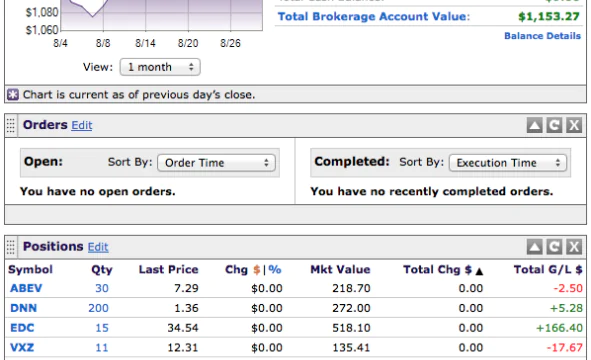
Task: Switch change display to dollar sign
Action: (257, 270)
